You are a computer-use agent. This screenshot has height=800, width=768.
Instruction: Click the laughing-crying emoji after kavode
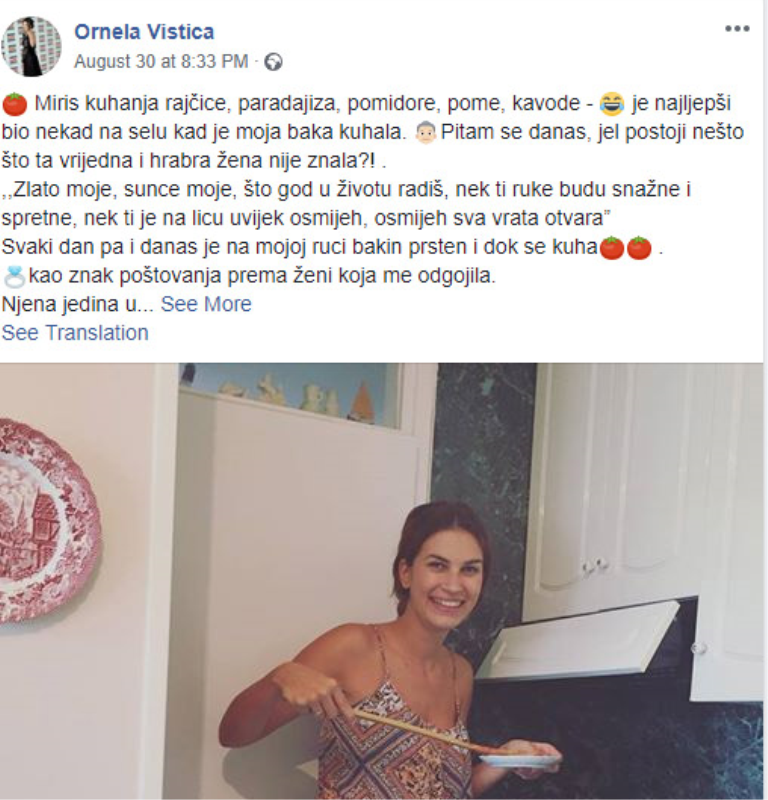[612, 104]
